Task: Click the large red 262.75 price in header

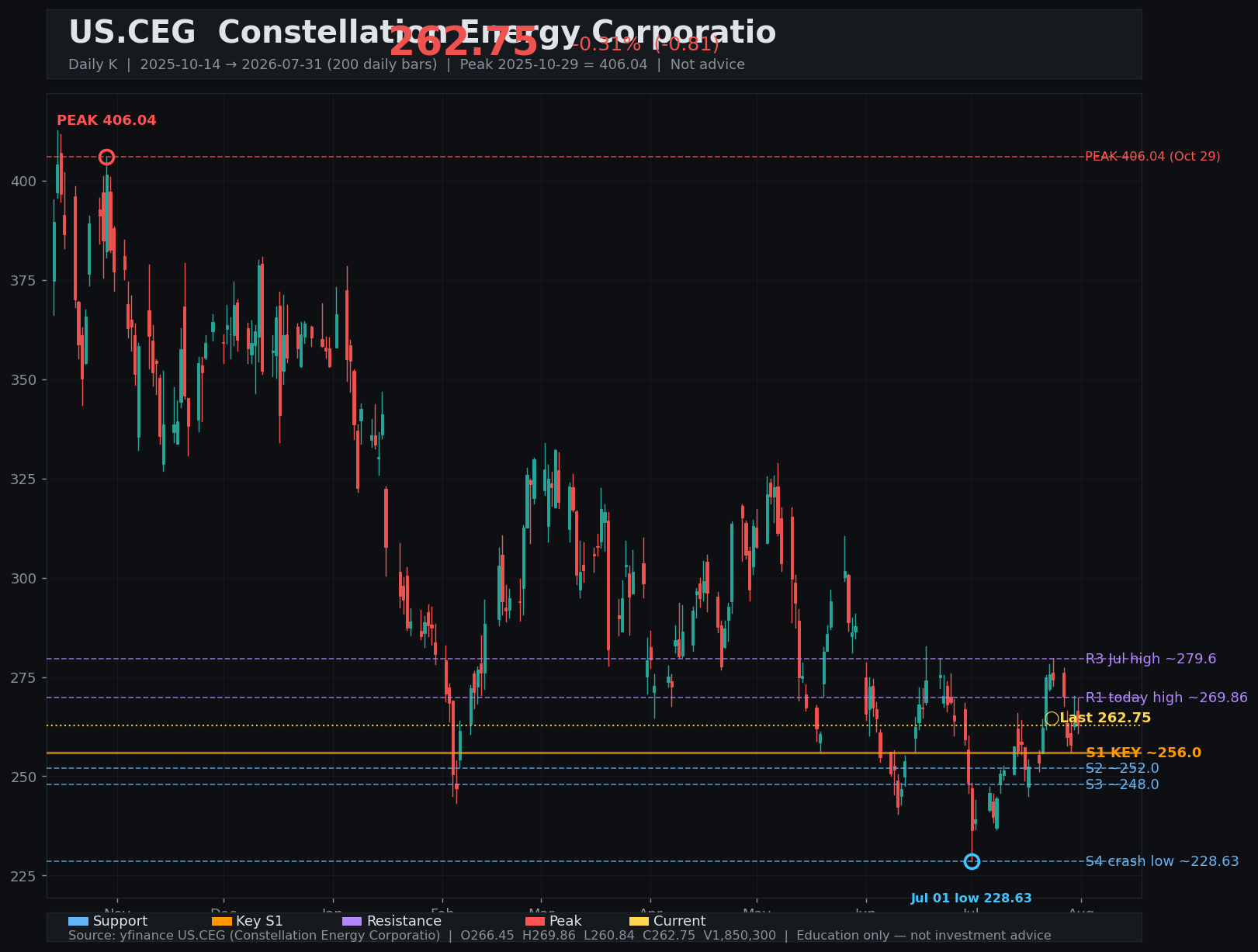Action: [463, 42]
